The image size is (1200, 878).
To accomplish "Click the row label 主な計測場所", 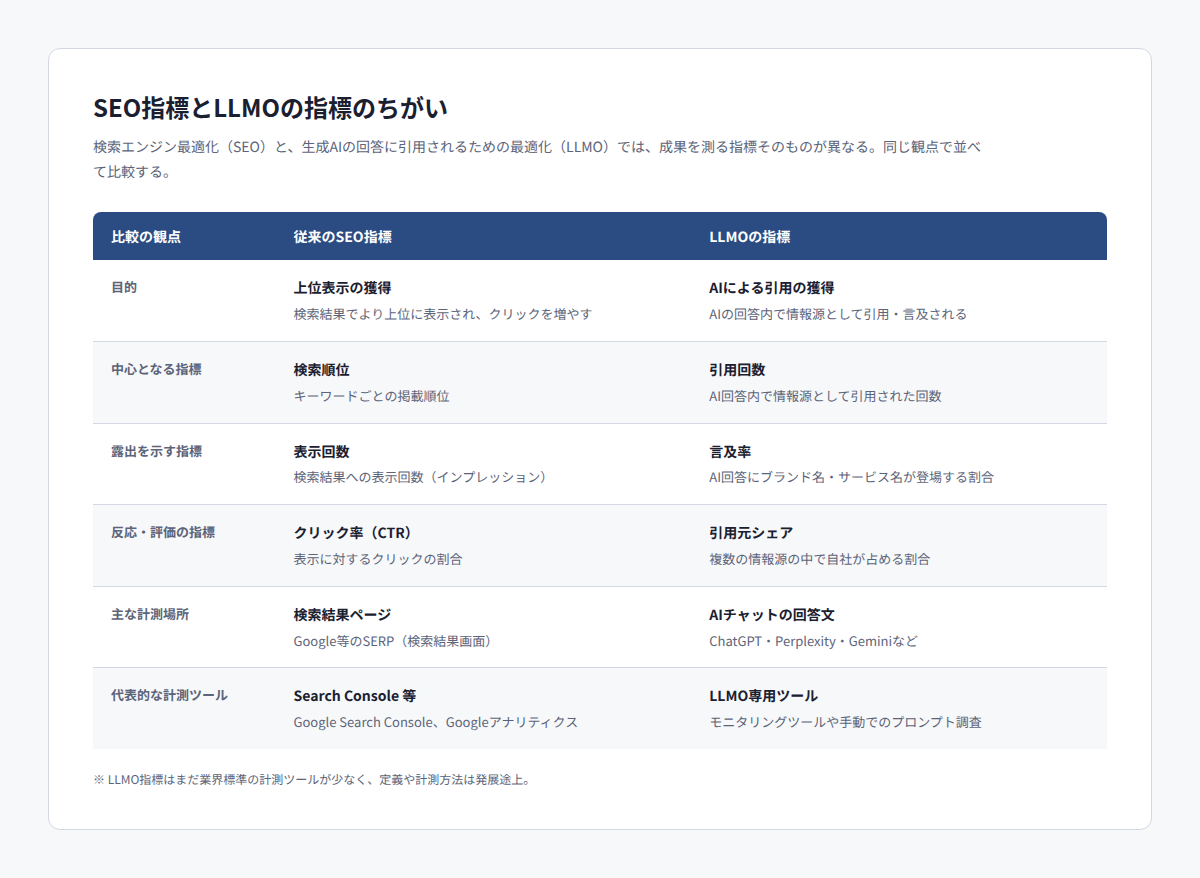I will (x=150, y=614).
